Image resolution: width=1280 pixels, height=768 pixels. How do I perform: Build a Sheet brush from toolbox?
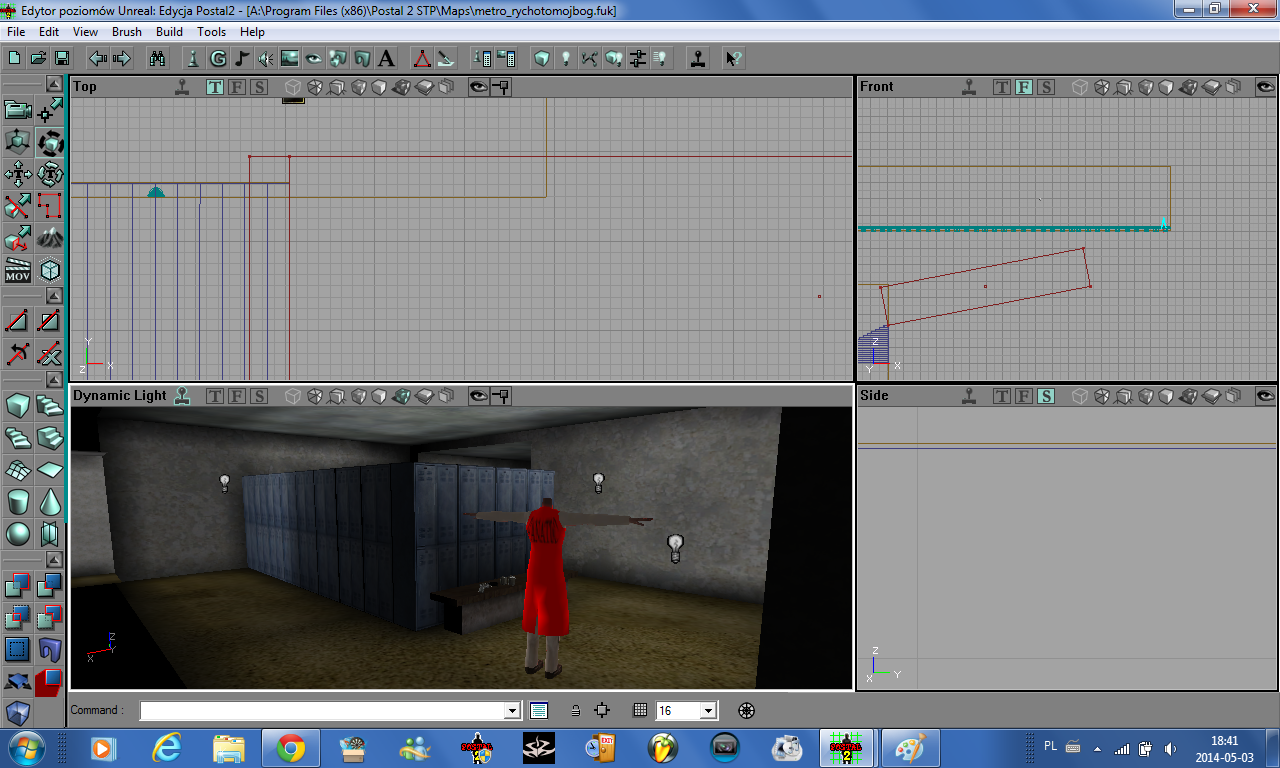[50, 470]
